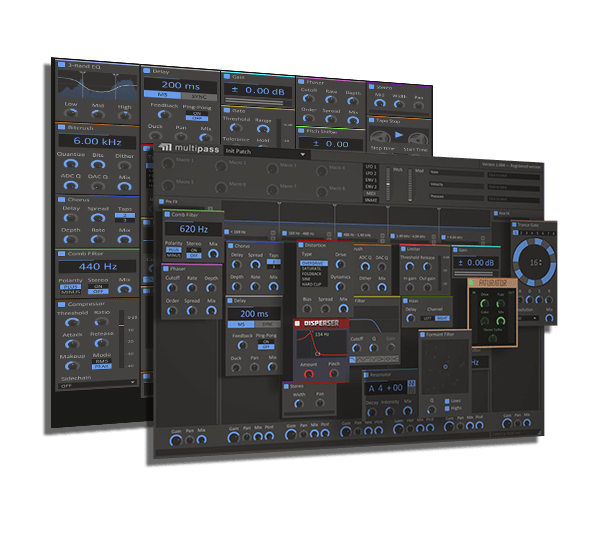This screenshot has height=543, width=600.
Task: Click the 620 Hz Comb Filter frequency field
Action: (x=193, y=229)
